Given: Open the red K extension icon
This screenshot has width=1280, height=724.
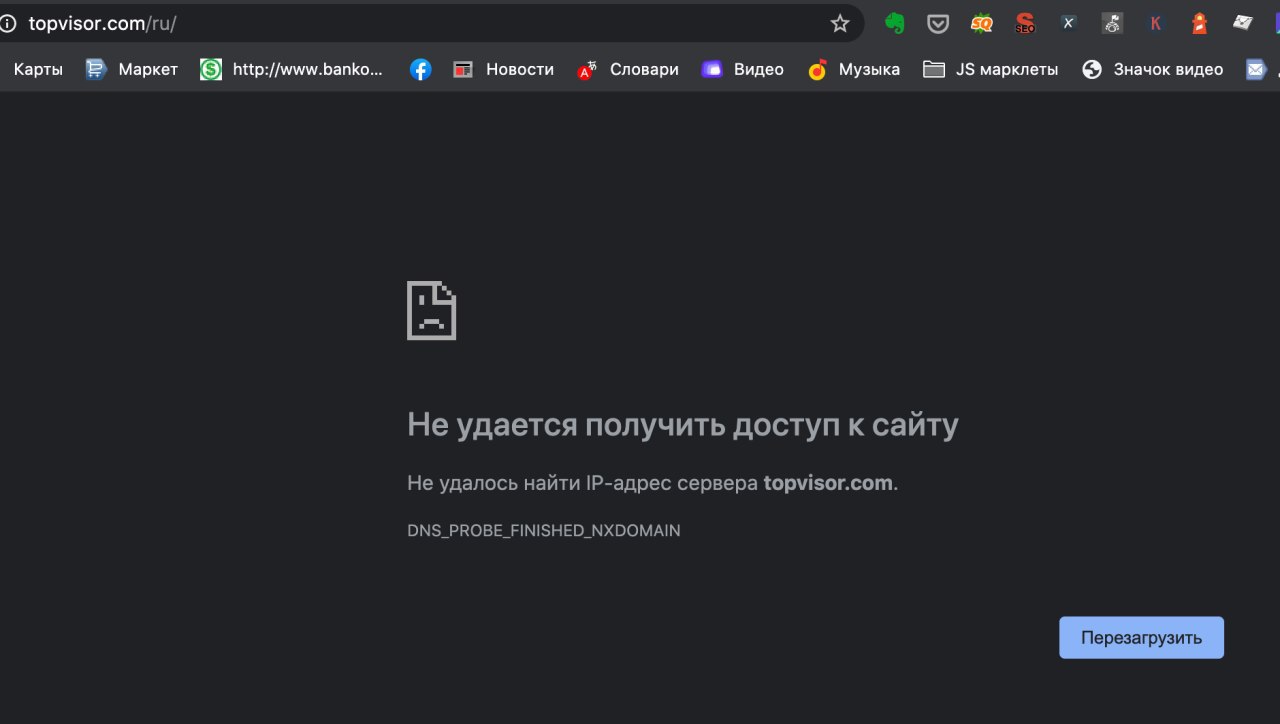Looking at the screenshot, I should coord(1156,23).
